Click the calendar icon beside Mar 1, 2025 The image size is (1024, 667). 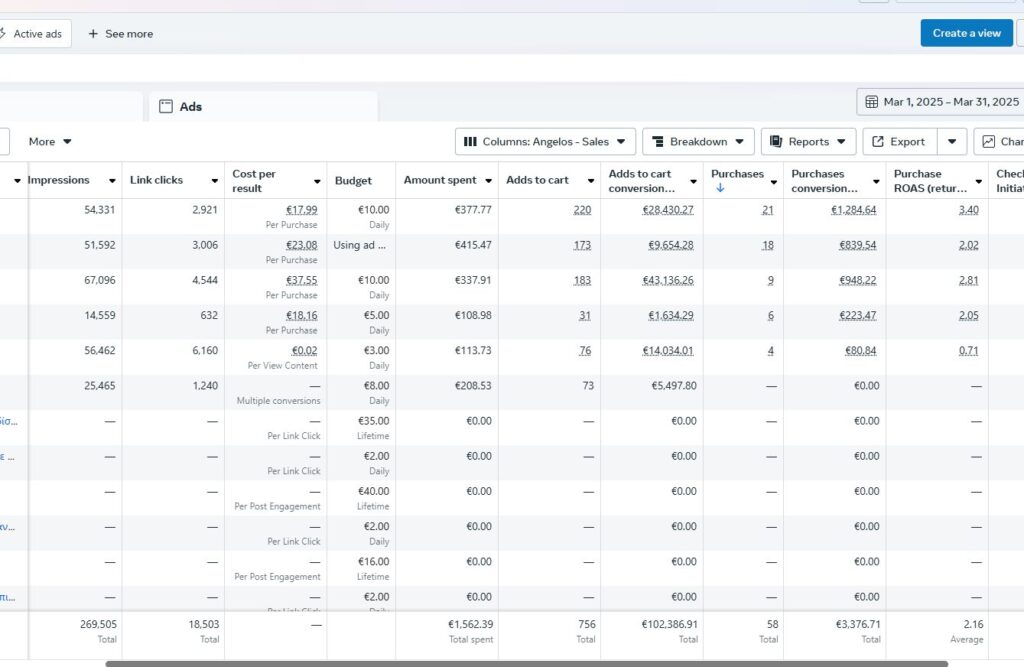[x=871, y=102]
